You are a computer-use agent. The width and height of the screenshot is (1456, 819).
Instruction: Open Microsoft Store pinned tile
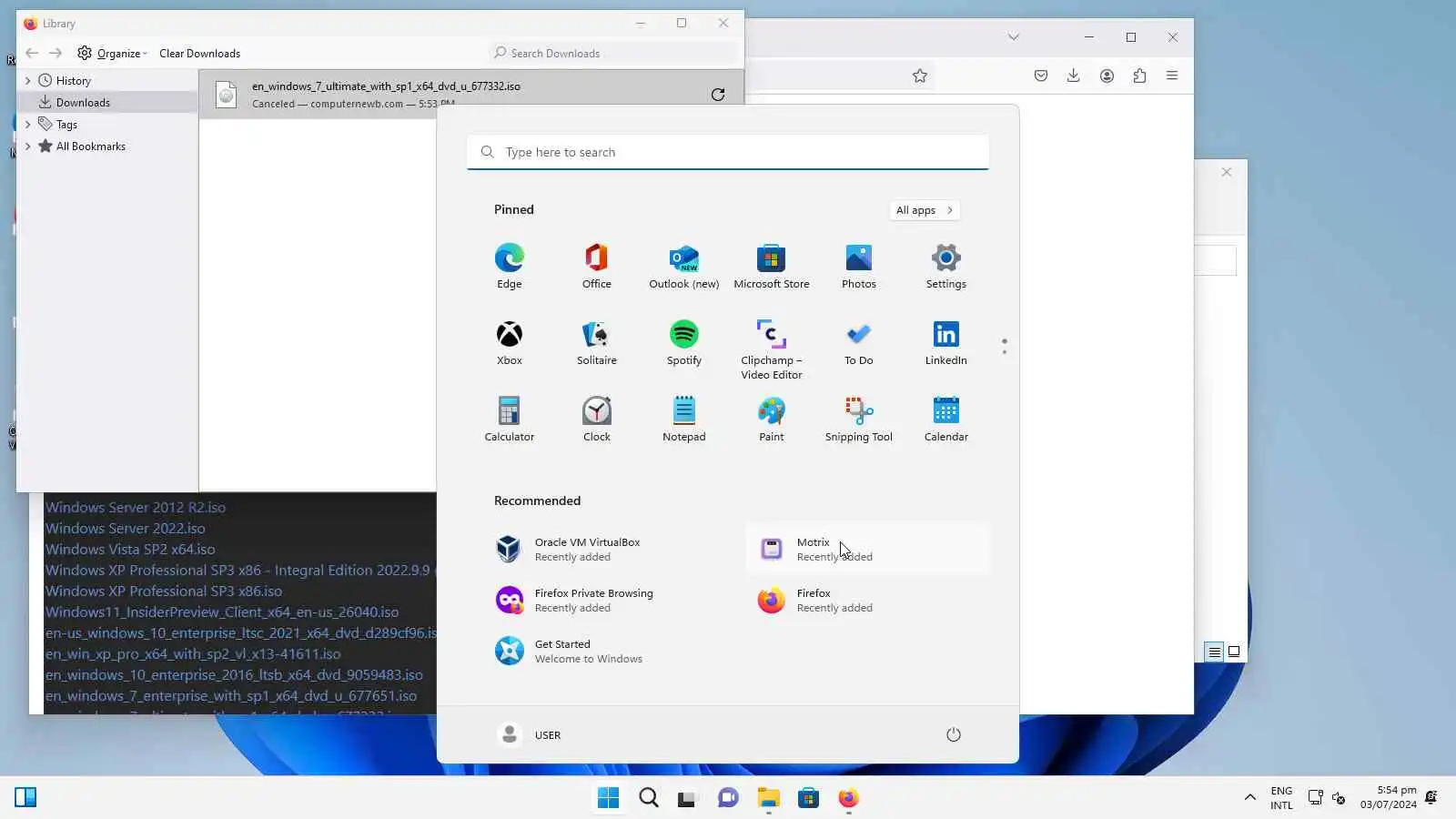pos(772,266)
